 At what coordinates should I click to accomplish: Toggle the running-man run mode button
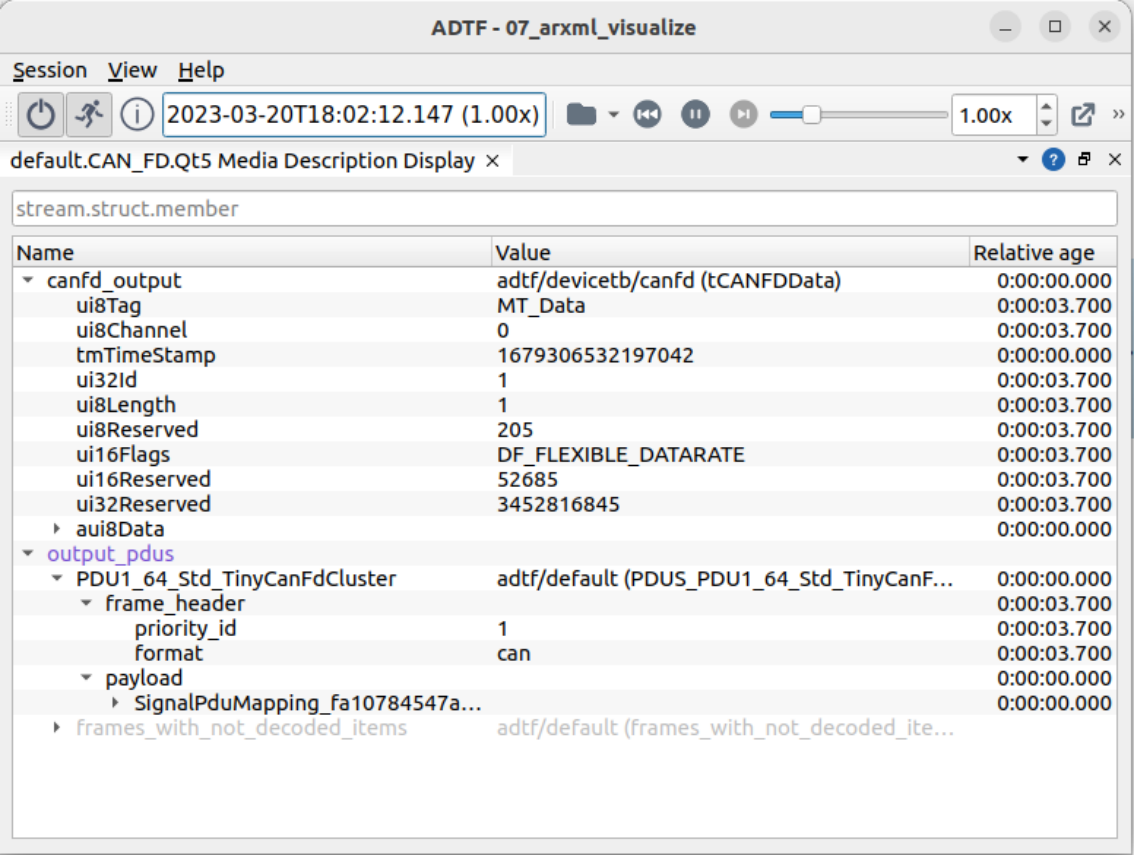89,115
